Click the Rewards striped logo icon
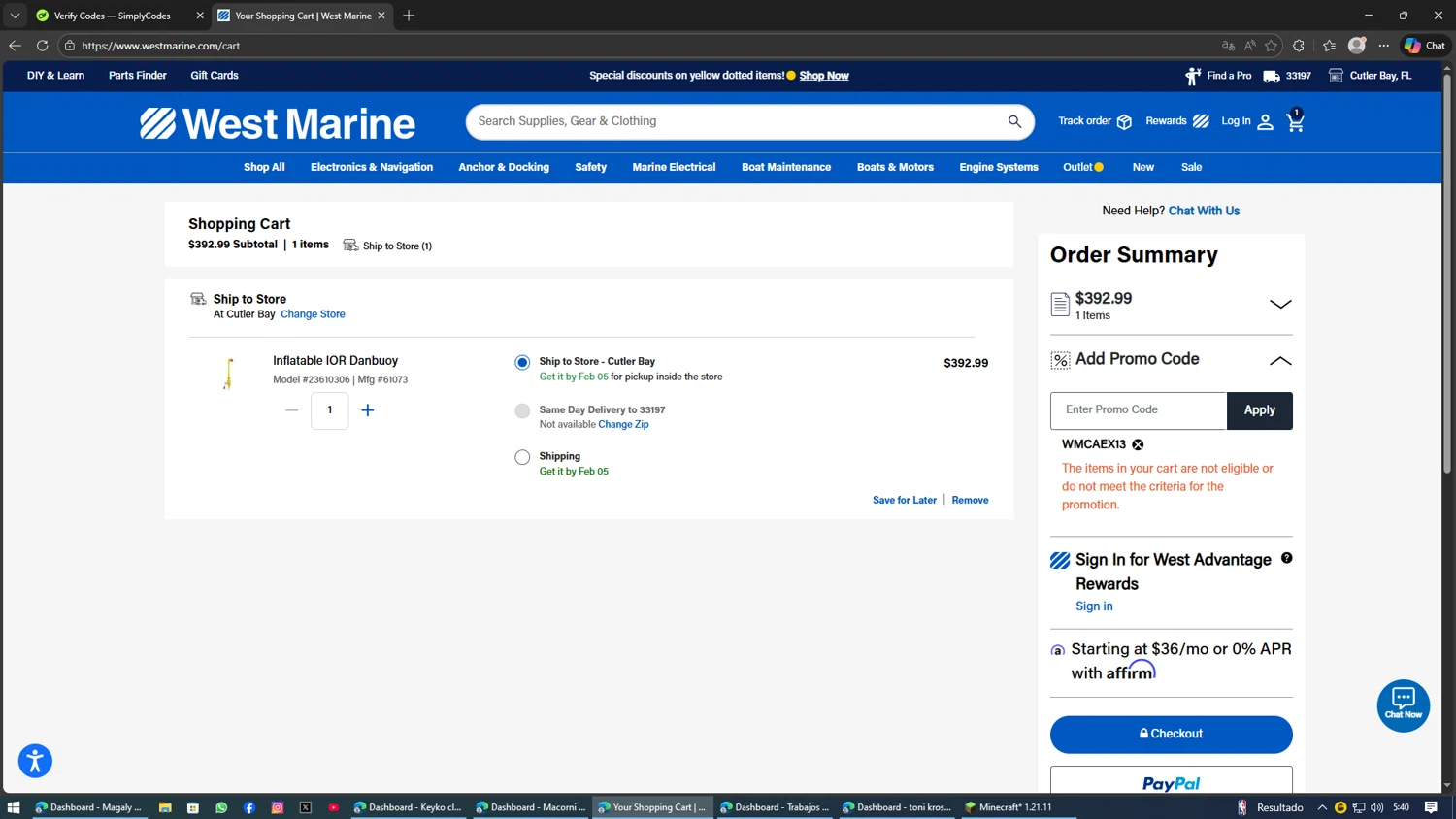This screenshot has height=819, width=1456. pos(1201,121)
